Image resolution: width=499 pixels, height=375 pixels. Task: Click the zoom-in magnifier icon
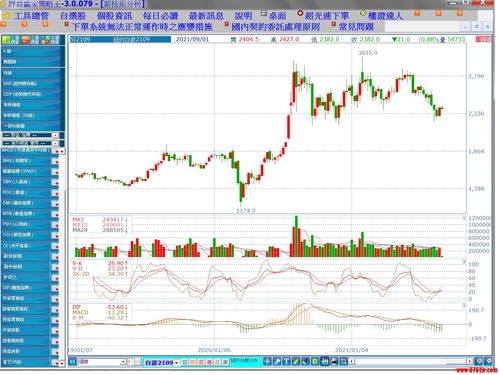(x=478, y=361)
